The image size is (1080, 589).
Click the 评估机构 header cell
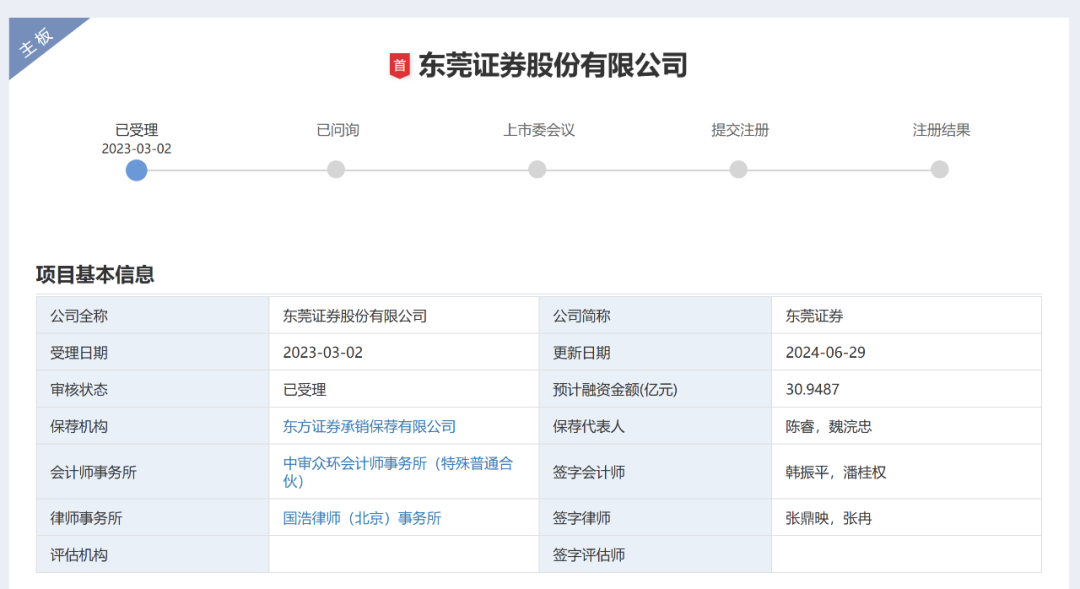[x=152, y=554]
